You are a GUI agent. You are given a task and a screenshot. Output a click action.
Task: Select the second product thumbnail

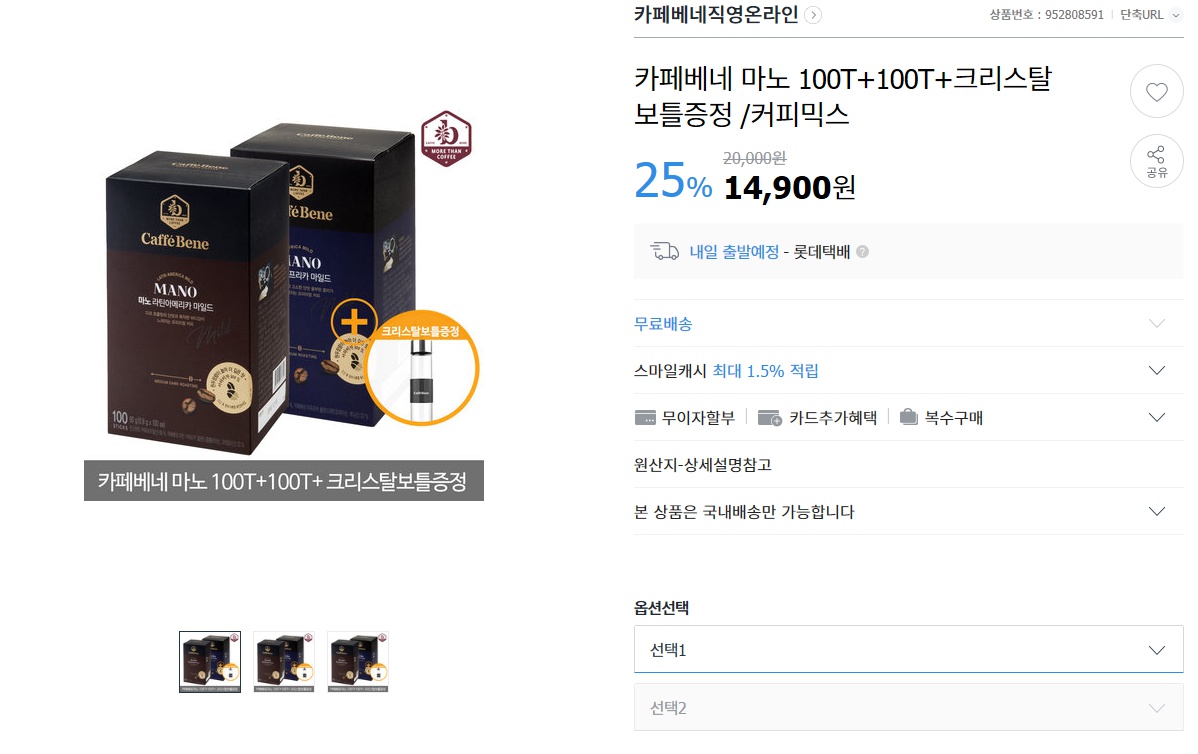pyautogui.click(x=283, y=662)
